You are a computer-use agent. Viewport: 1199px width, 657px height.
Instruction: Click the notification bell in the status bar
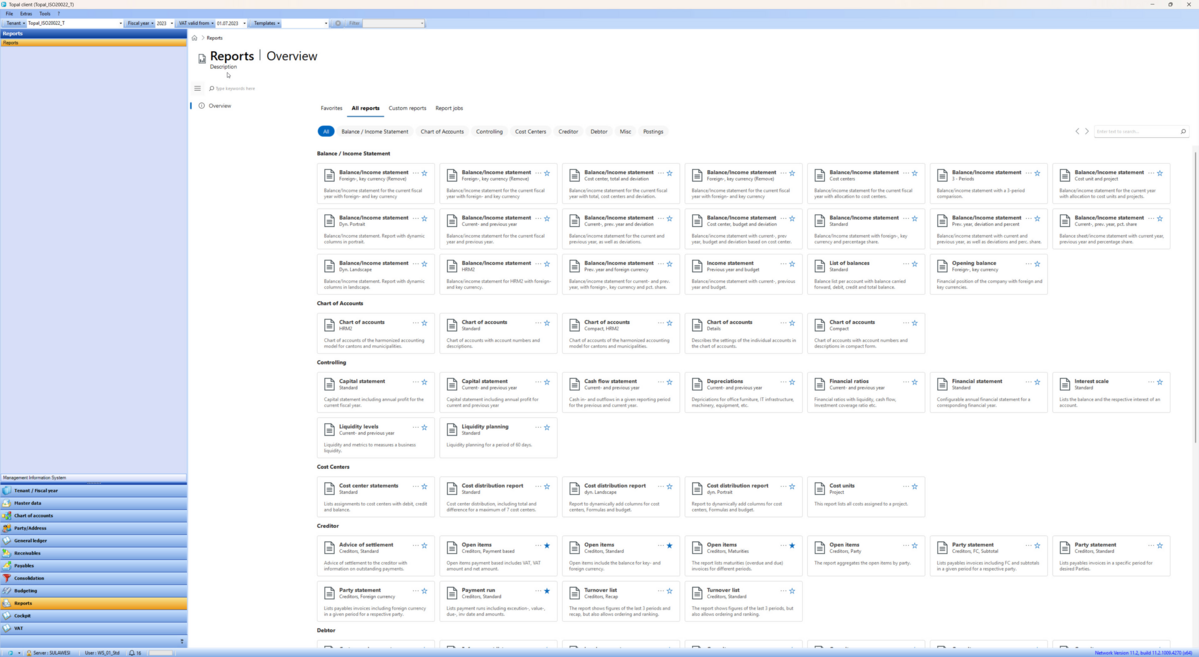[x=132, y=652]
